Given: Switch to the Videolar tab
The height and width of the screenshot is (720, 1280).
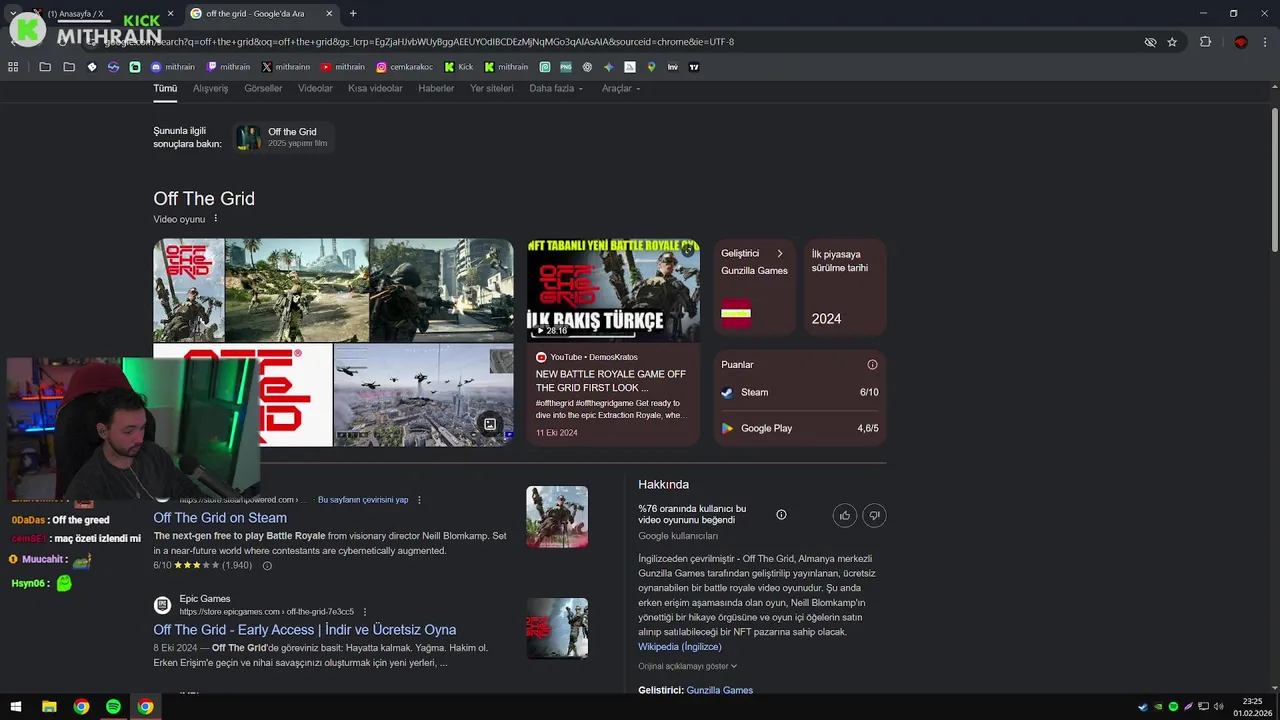Looking at the screenshot, I should point(315,88).
